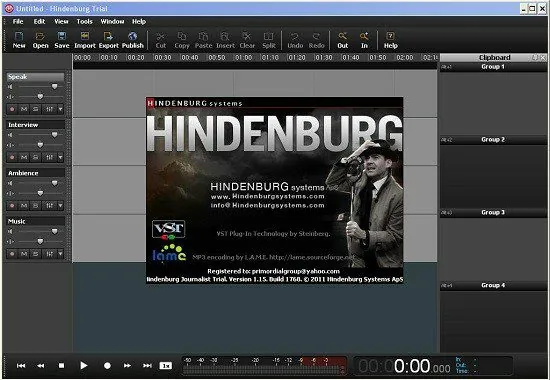The image size is (550, 380).
Task: Zoom out with the Out magnifier icon
Action: click(x=343, y=40)
